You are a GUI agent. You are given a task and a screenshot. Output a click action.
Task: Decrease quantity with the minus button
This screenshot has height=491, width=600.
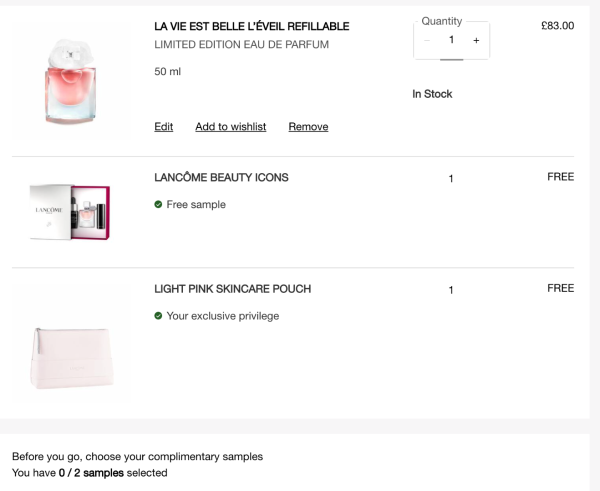[427, 40]
